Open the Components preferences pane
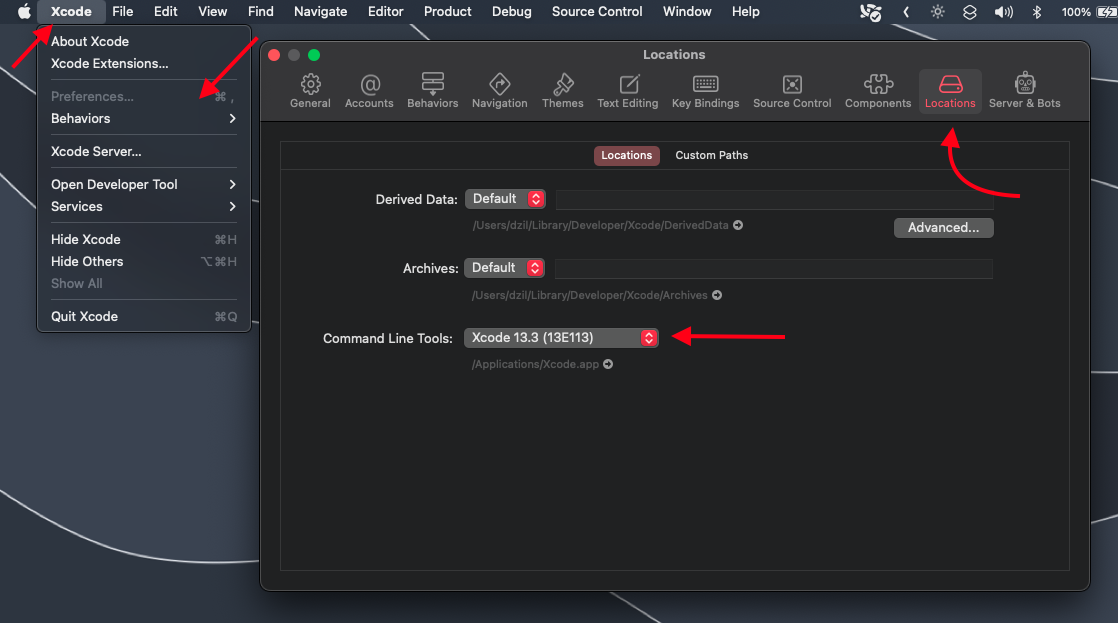 click(878, 90)
